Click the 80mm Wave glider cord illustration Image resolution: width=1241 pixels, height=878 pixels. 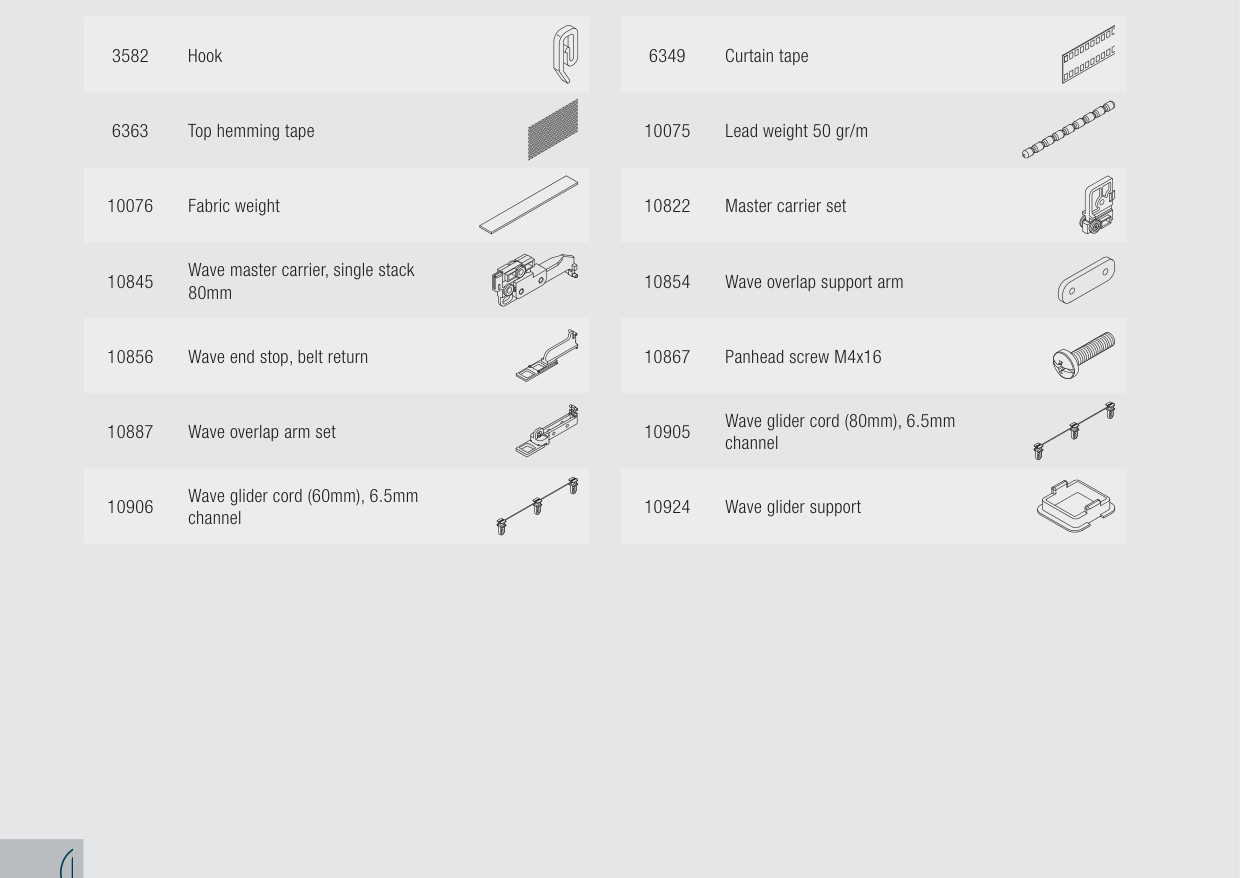pyautogui.click(x=1074, y=431)
